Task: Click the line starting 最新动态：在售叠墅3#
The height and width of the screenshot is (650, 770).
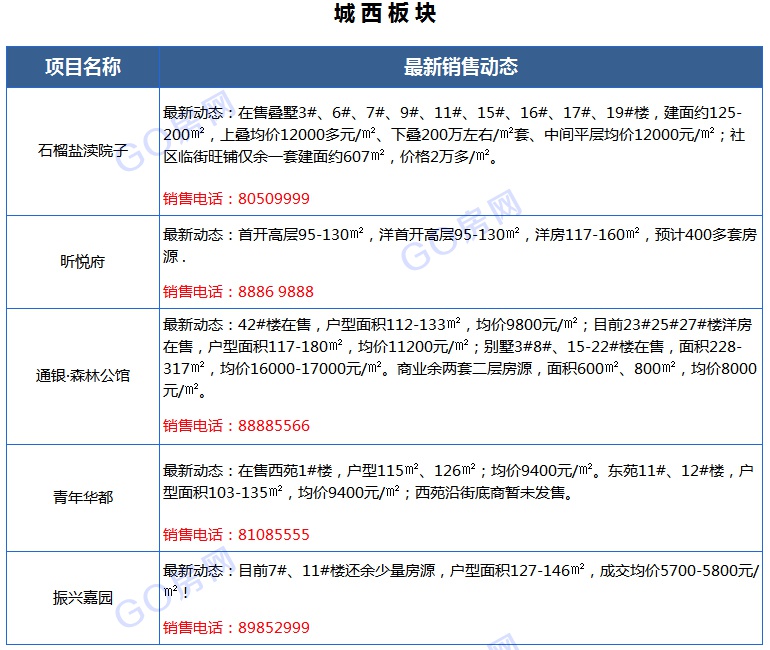Action: click(452, 113)
